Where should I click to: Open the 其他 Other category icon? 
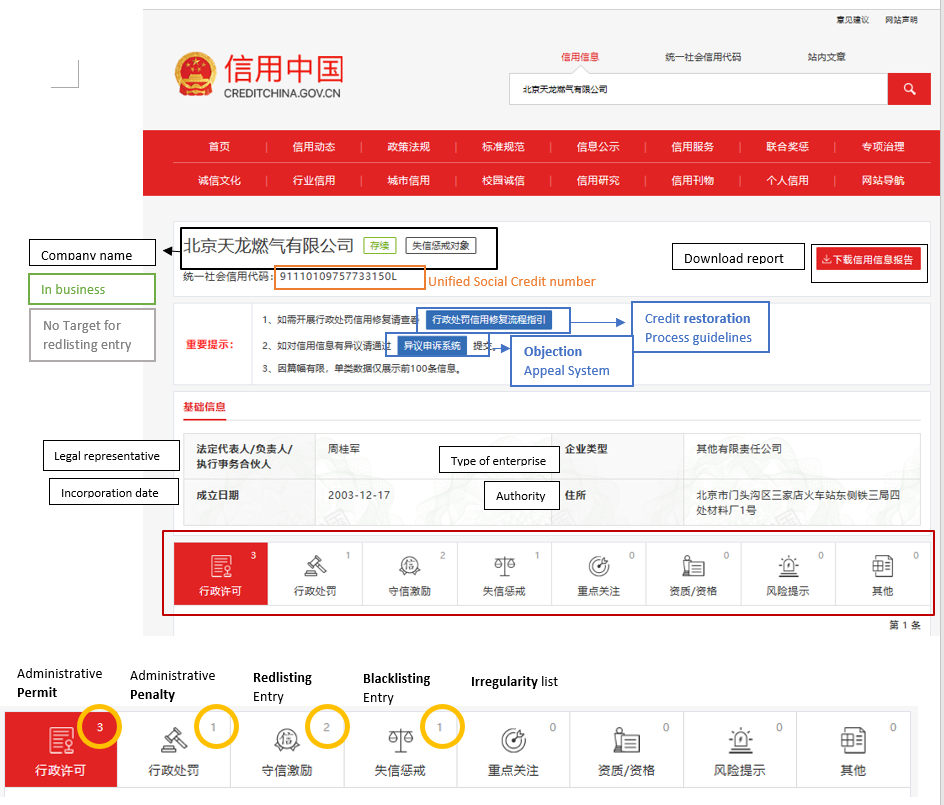point(883,573)
